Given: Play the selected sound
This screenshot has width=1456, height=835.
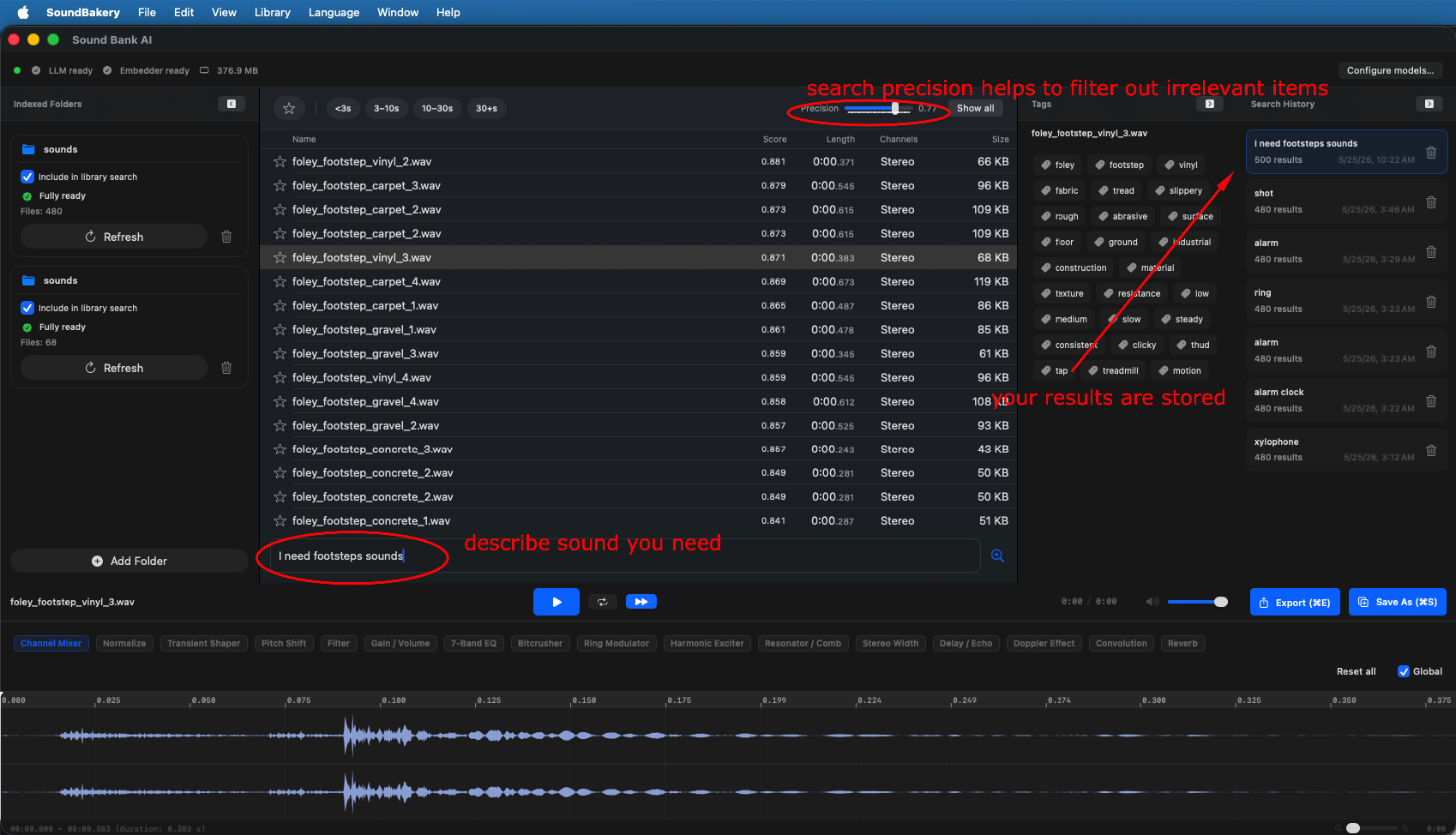Looking at the screenshot, I should point(557,602).
